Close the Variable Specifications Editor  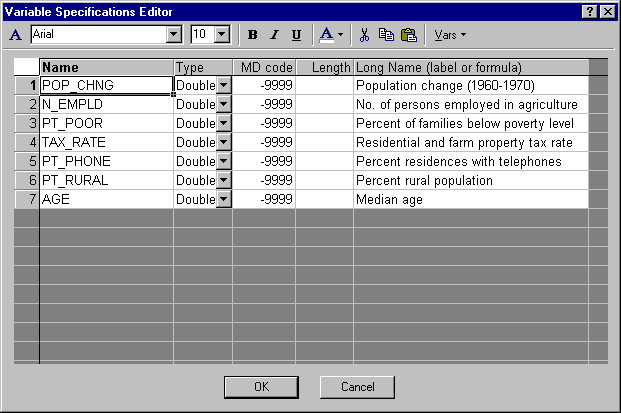pos(607,11)
